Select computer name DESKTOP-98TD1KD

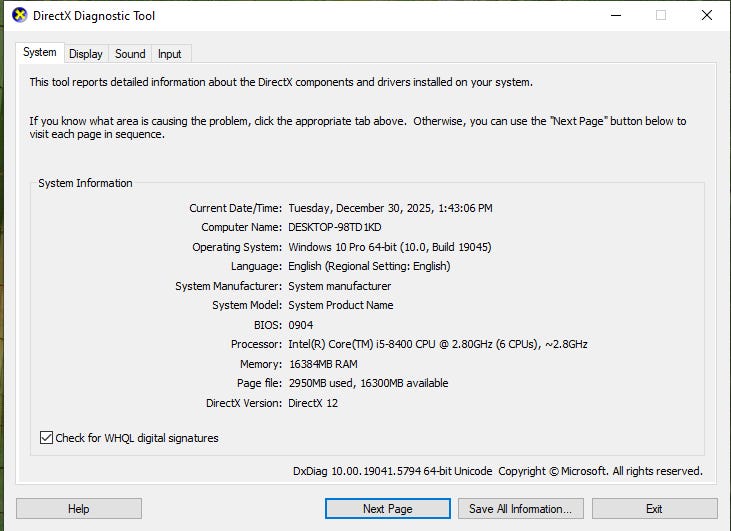(x=335, y=227)
